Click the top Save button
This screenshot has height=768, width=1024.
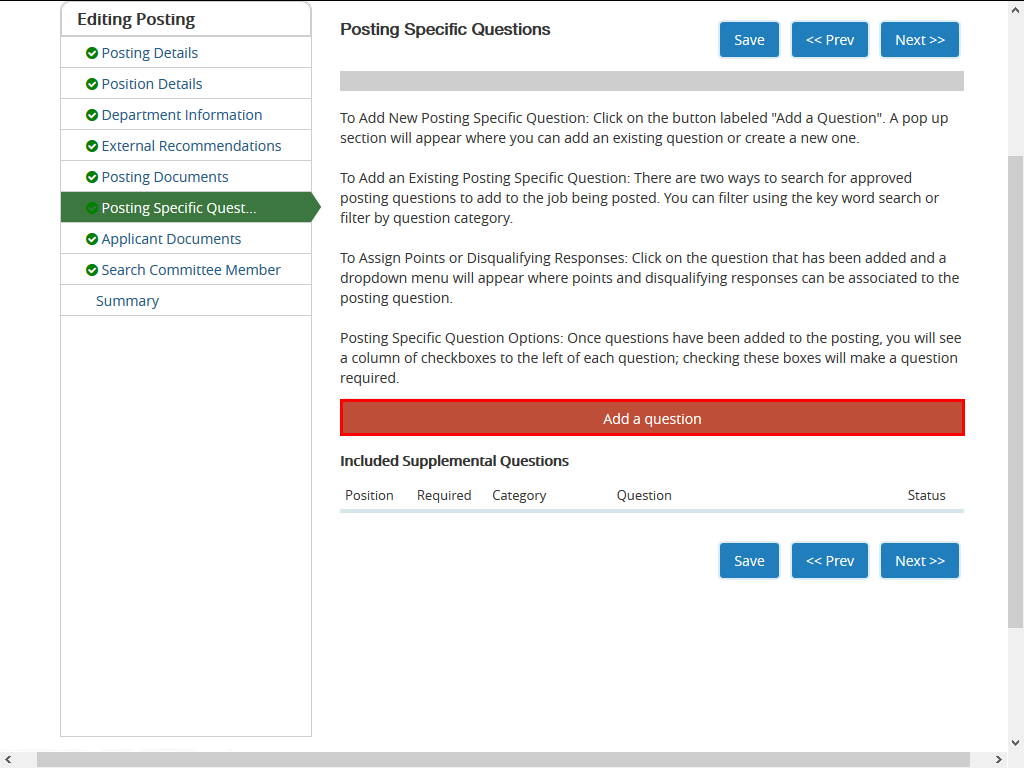(749, 40)
